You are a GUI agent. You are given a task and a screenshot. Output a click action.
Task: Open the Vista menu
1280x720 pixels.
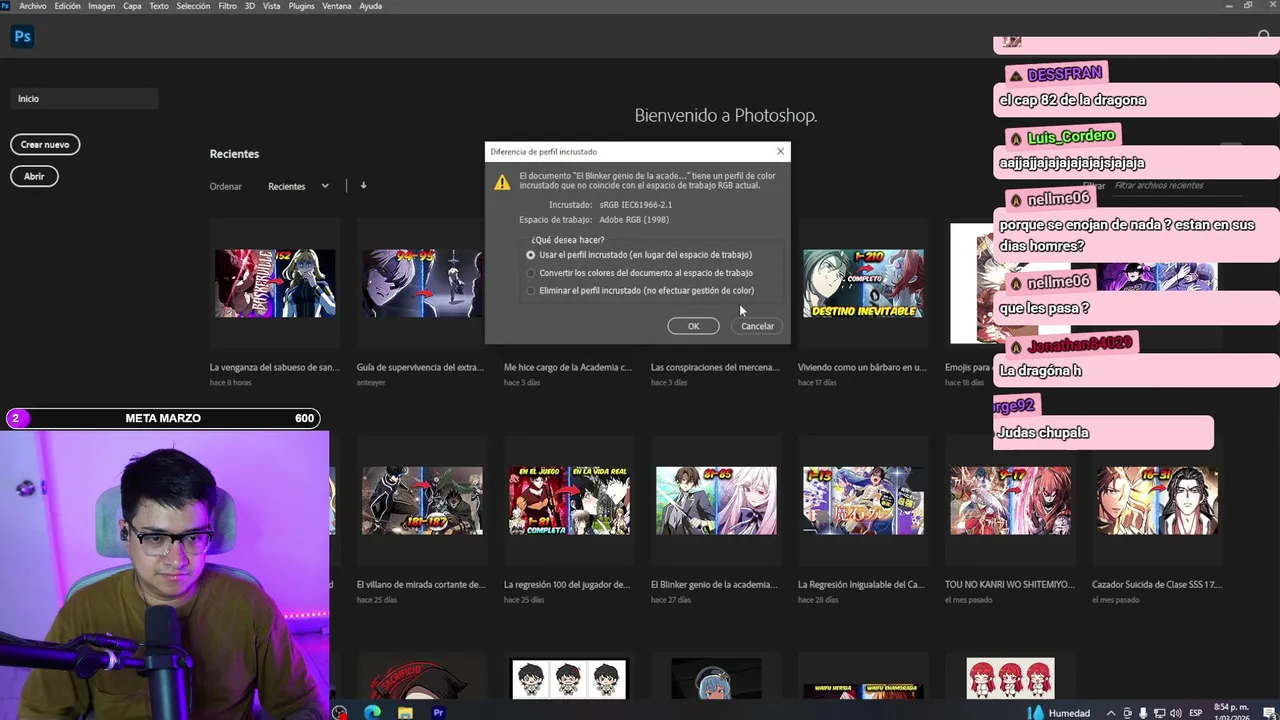pyautogui.click(x=271, y=6)
